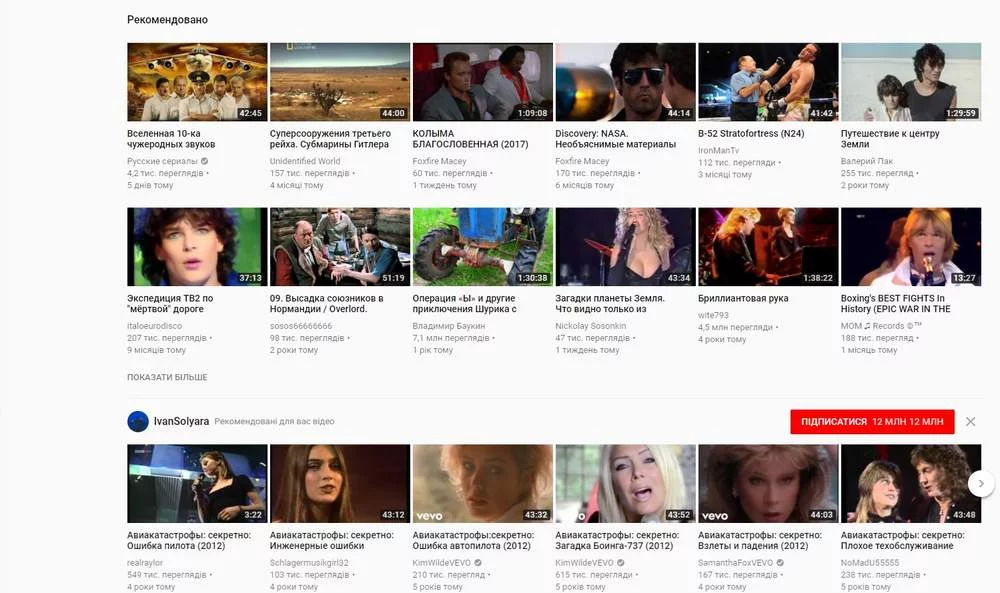
Task: Open channel realraylor
Action: tap(145, 563)
